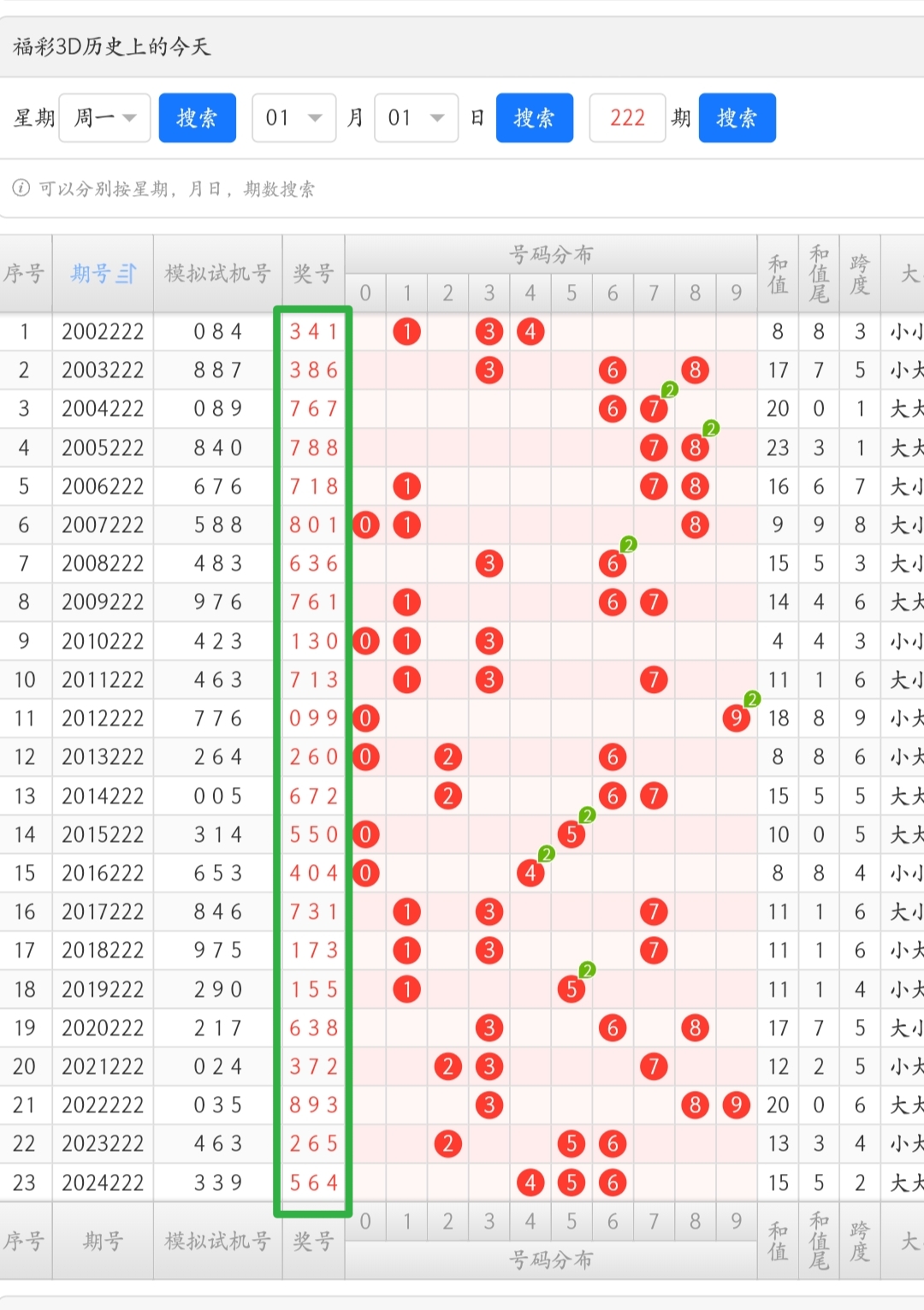Screen dimensions: 924x1310
Task: Select period 2012222 in the table
Action: coord(103,719)
